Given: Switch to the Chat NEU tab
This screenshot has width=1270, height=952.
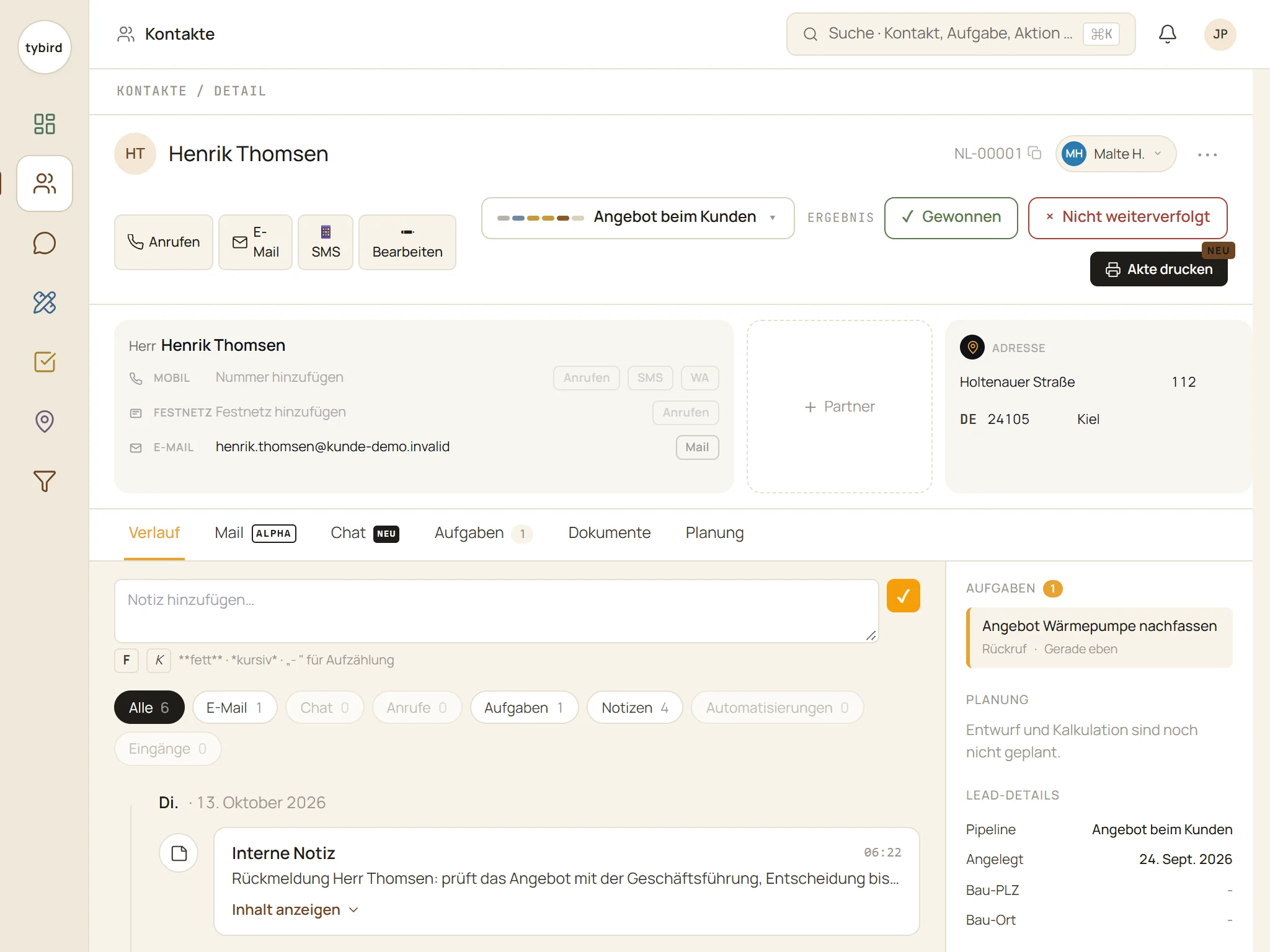Looking at the screenshot, I should pos(365,533).
